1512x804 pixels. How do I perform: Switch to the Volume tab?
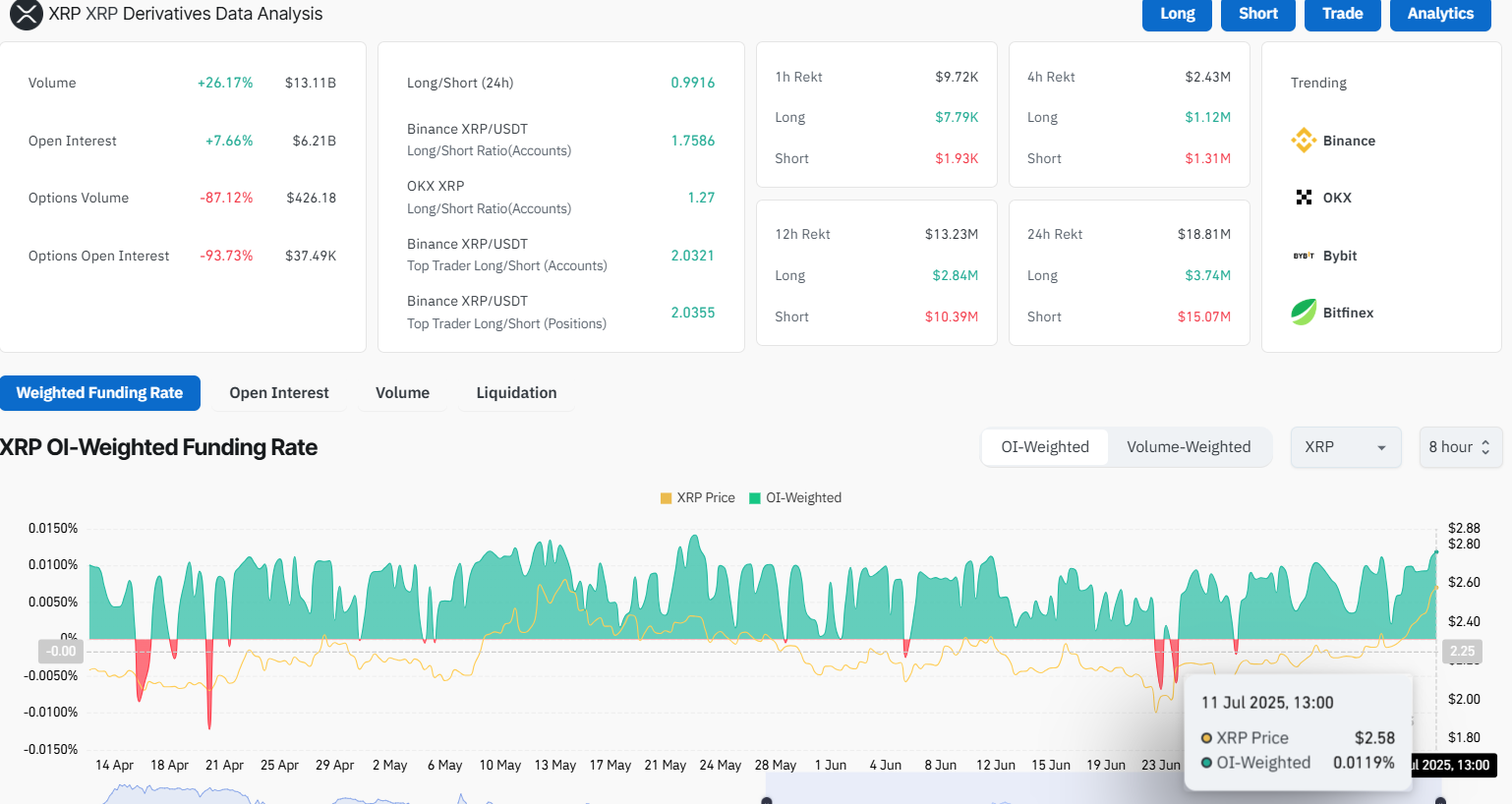coord(402,393)
